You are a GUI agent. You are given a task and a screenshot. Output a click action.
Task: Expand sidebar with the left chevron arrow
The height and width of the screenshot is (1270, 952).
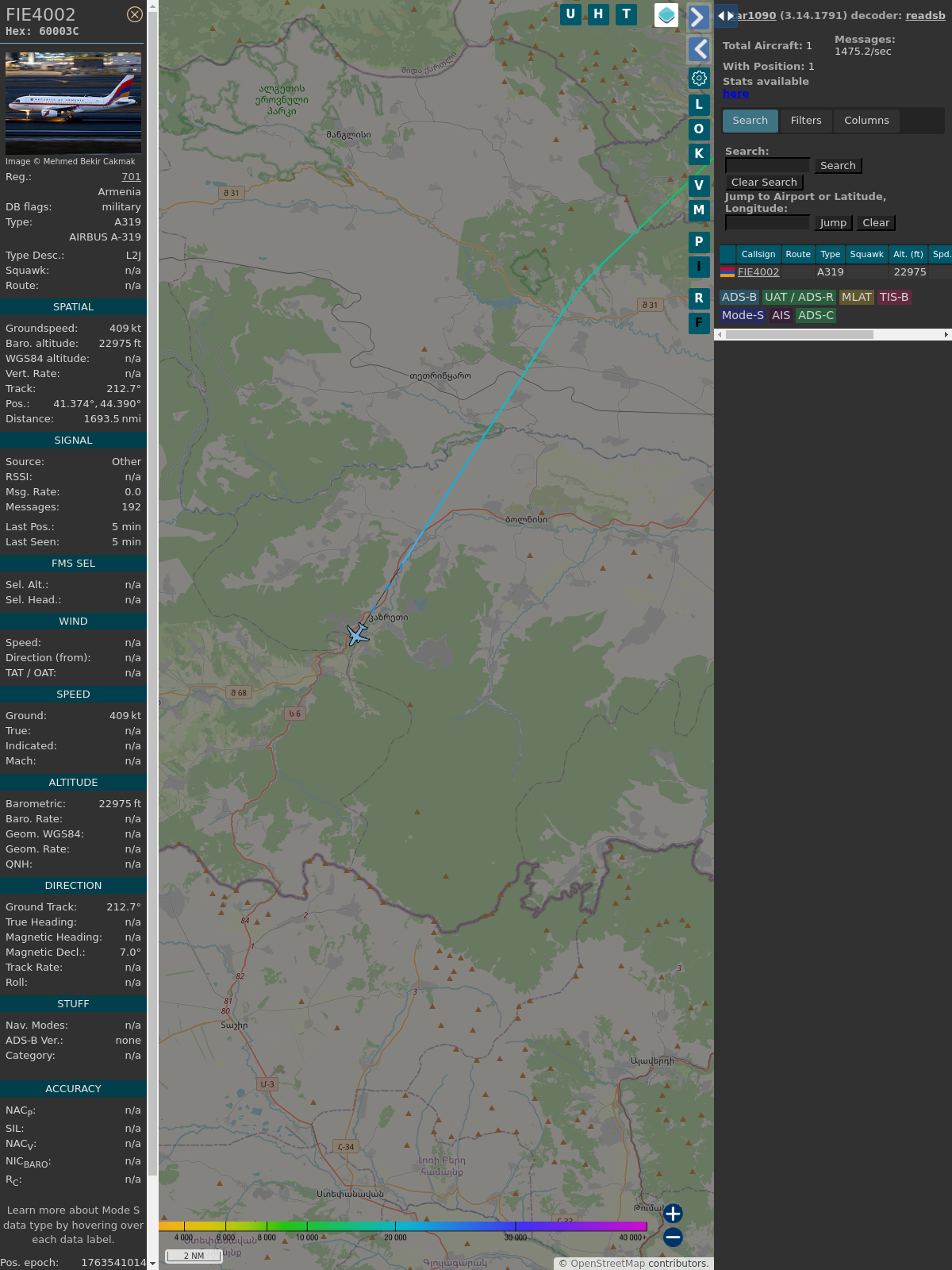(698, 49)
